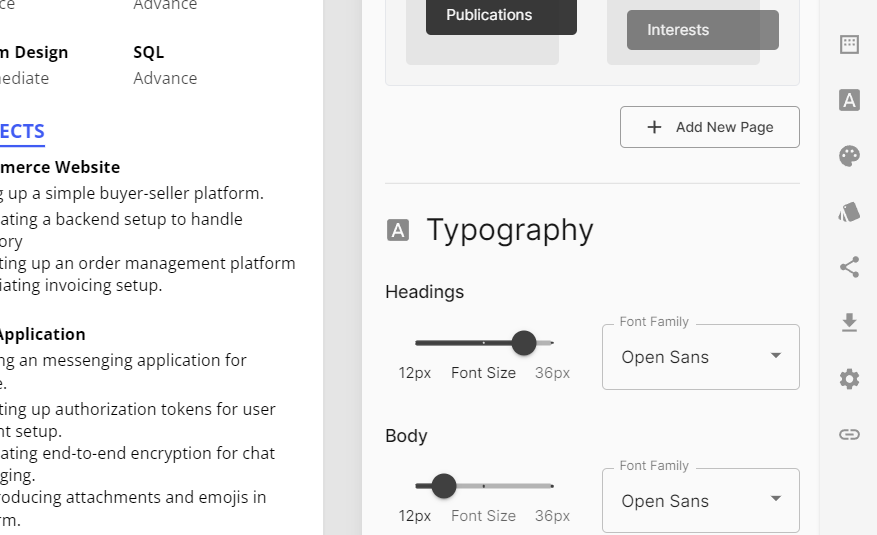Click the Headings font size slider handle

tap(524, 343)
